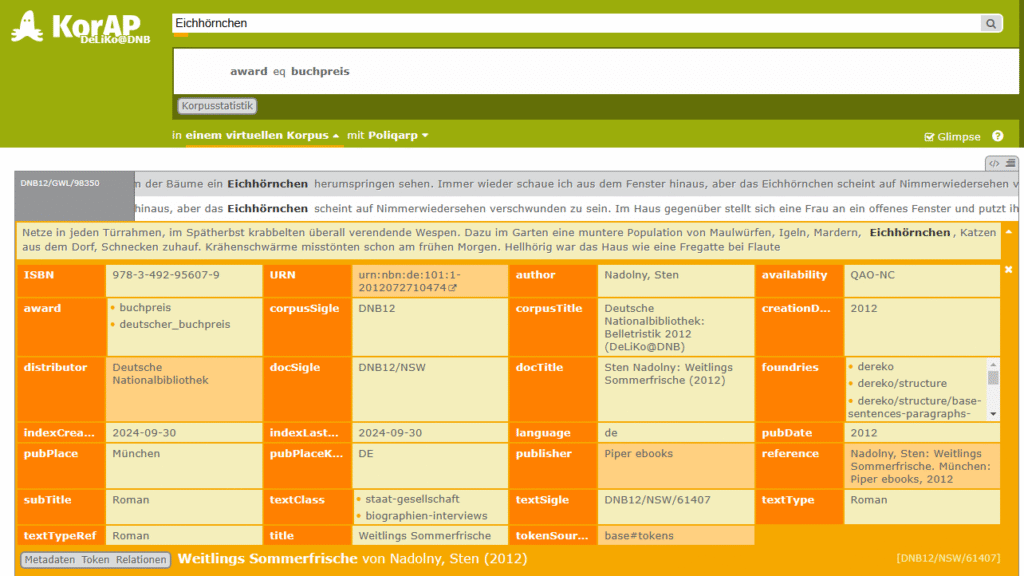This screenshot has height=576, width=1024.
Task: Click the docSigle value DNB12/NSW
Action: (x=392, y=367)
